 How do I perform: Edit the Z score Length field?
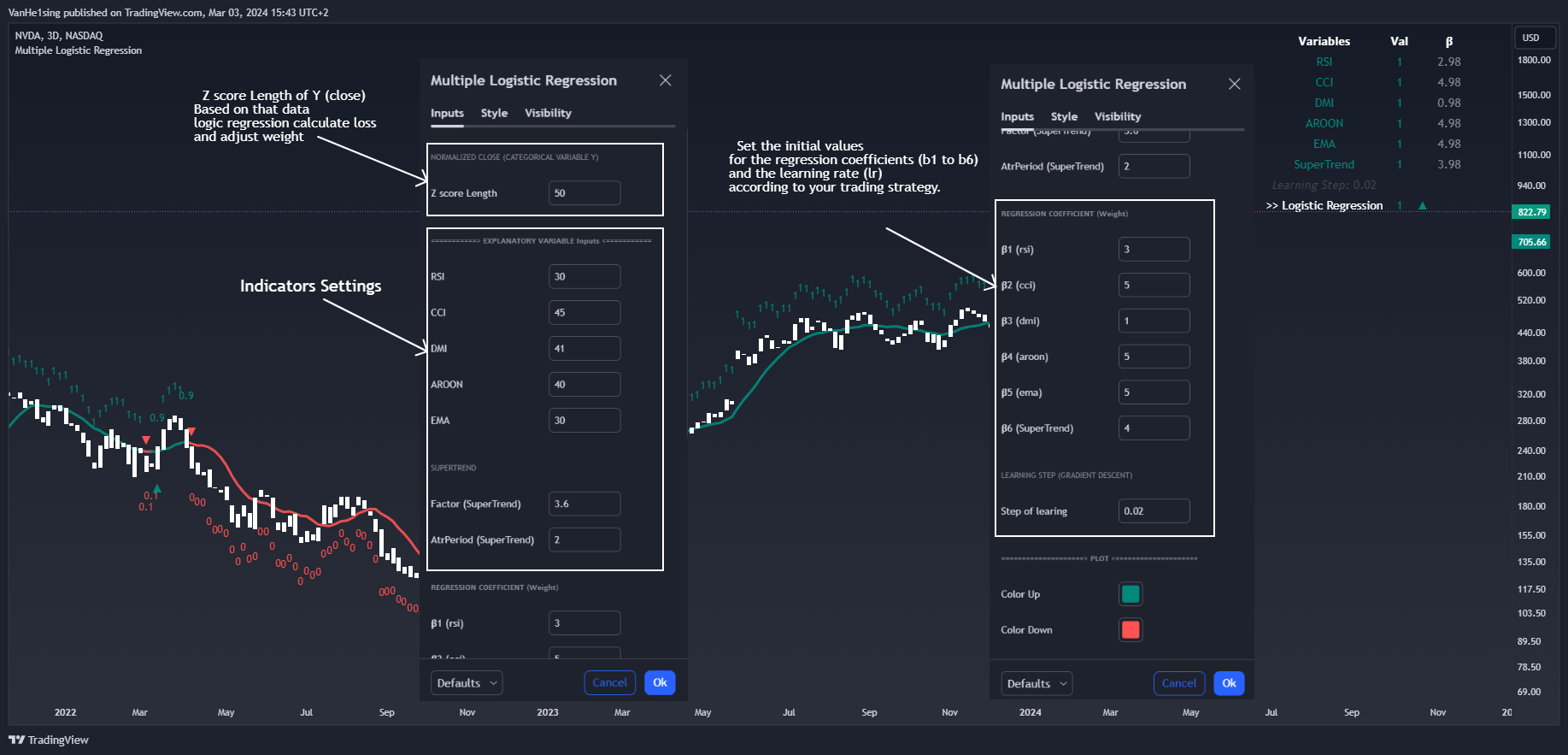(584, 193)
